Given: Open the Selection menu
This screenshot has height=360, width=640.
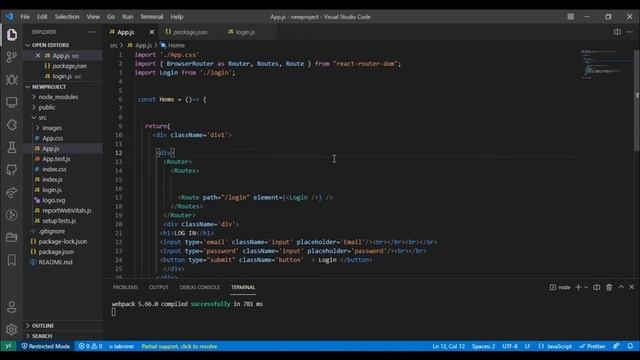Looking at the screenshot, I should 67,17.
